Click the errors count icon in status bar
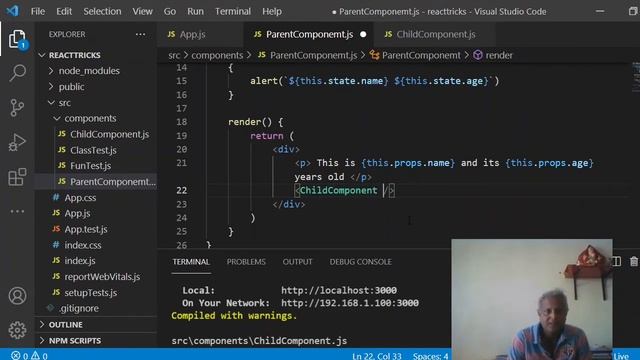640x360 pixels. (x=16, y=356)
